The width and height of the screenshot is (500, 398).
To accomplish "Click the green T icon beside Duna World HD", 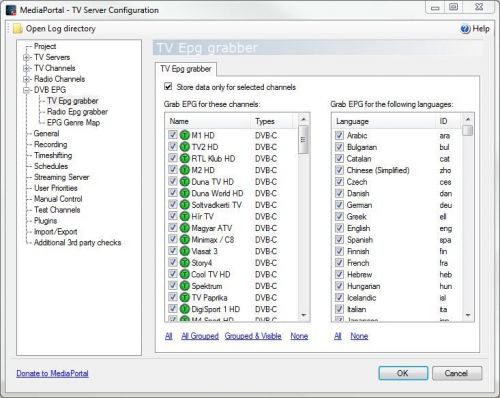I will [x=185, y=193].
